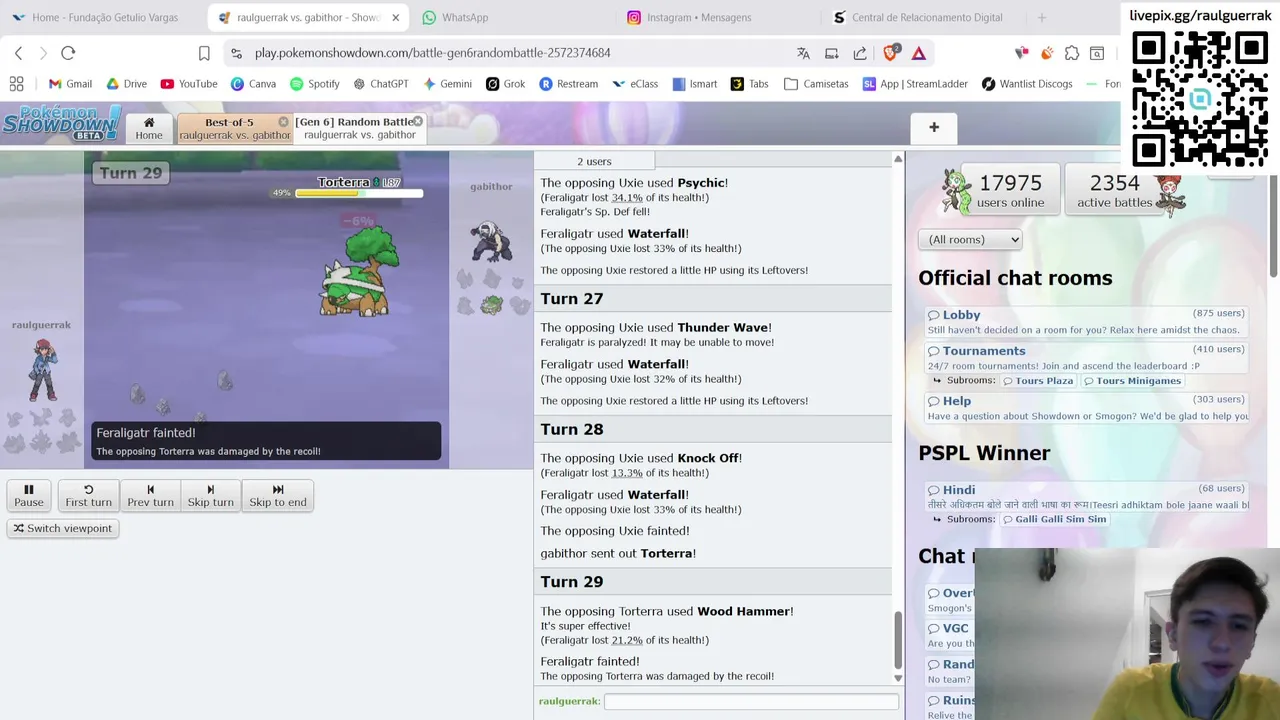This screenshot has height=720, width=1280.
Task: Focus the battle chat message field
Action: [751, 702]
